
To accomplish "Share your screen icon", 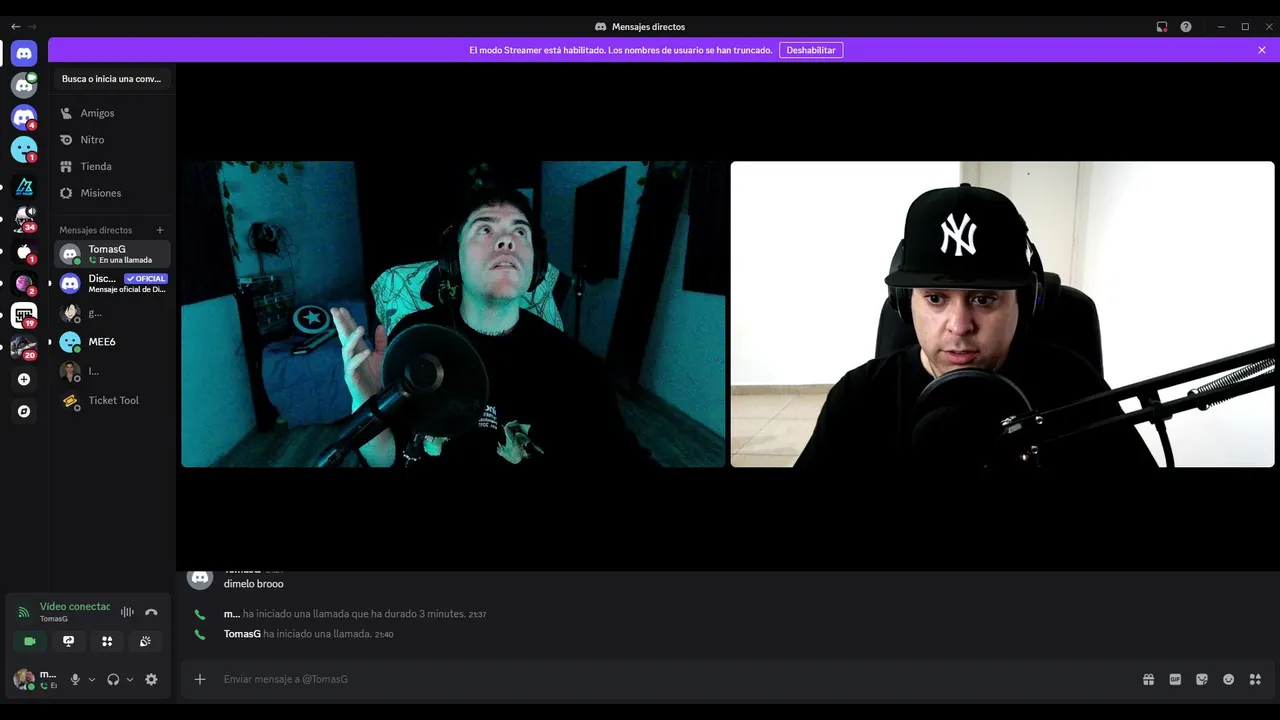I will pyautogui.click(x=68, y=641).
